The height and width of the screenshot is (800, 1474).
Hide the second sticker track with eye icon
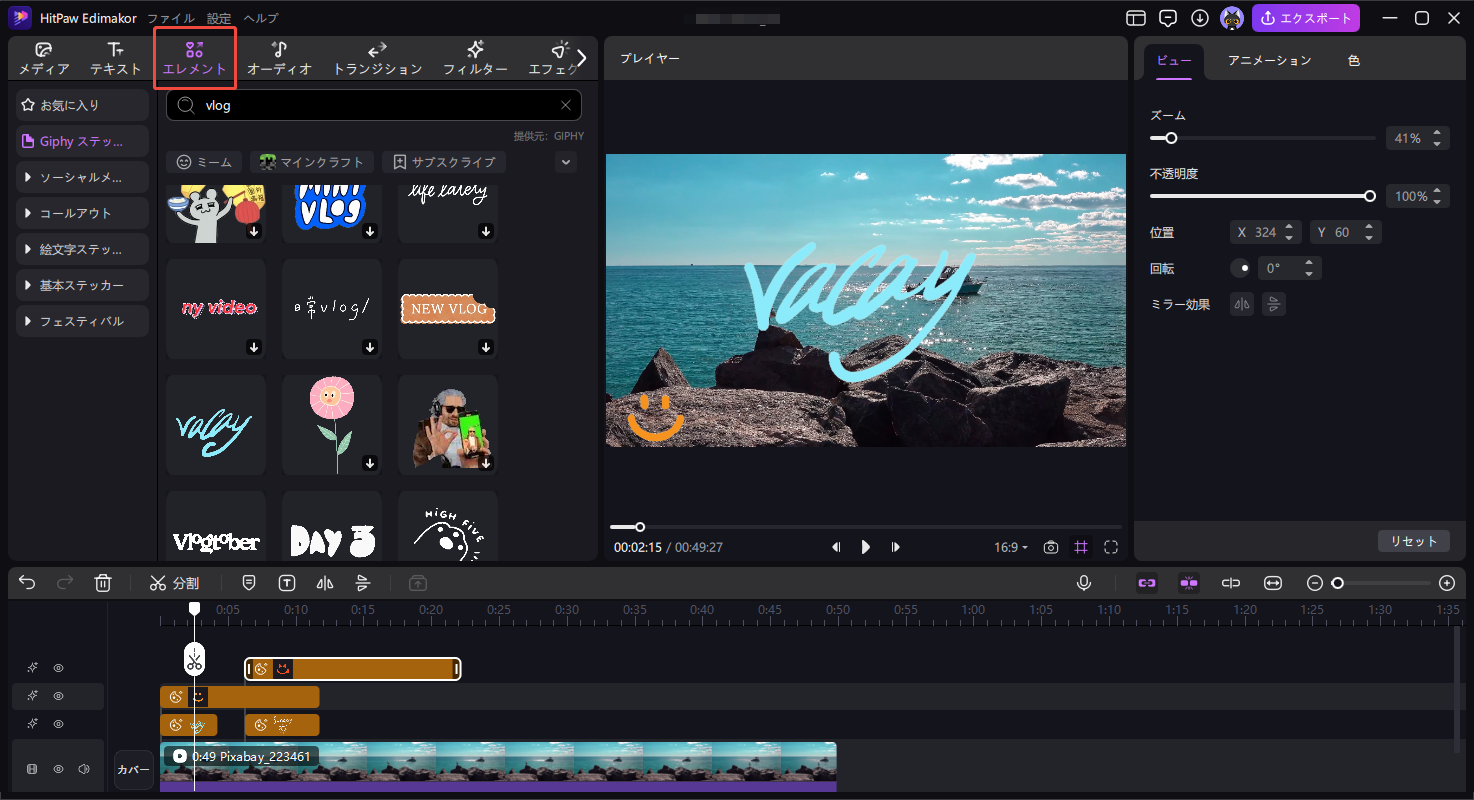click(x=58, y=696)
